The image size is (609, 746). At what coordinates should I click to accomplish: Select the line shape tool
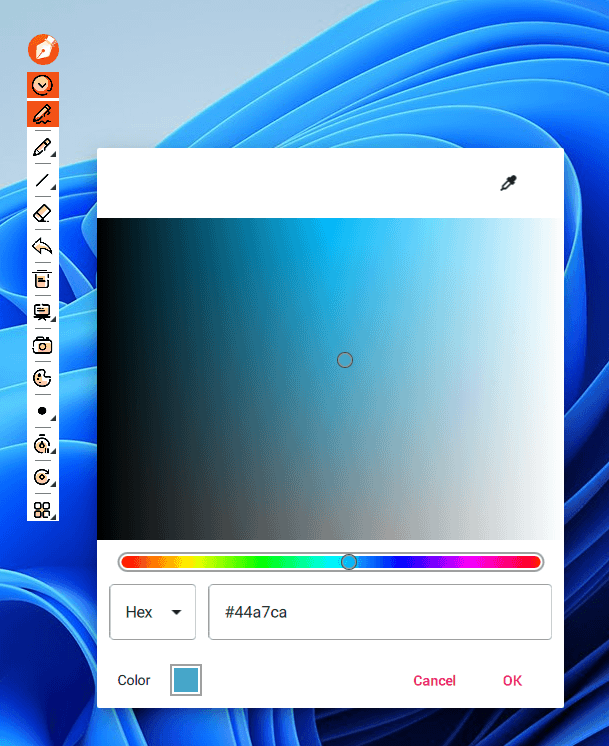(x=43, y=180)
